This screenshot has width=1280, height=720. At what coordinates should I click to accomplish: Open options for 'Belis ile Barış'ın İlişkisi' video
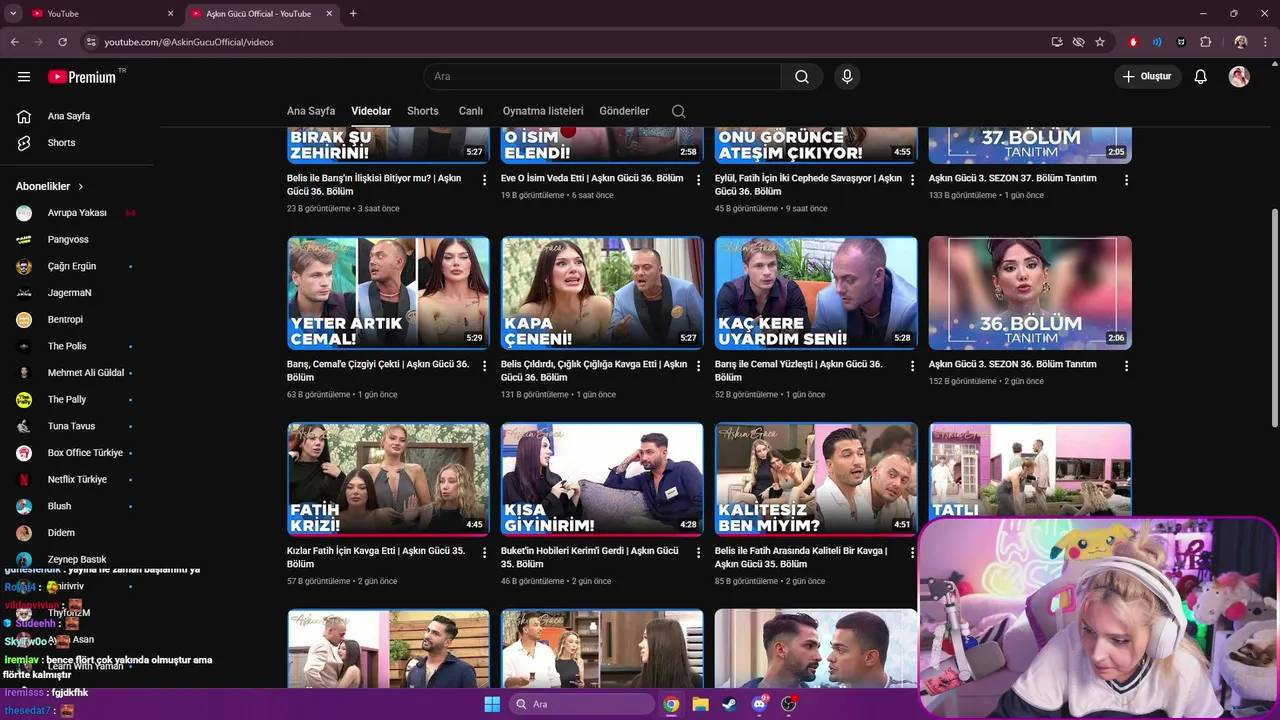(485, 180)
